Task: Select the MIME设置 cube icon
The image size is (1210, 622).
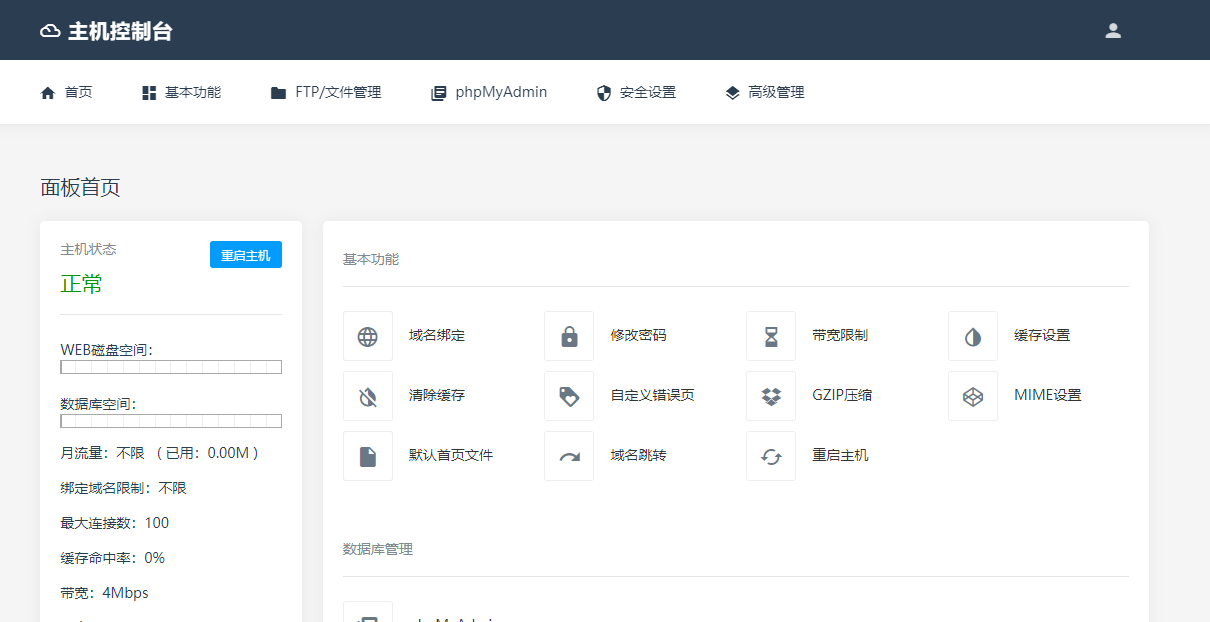Action: [x=972, y=395]
